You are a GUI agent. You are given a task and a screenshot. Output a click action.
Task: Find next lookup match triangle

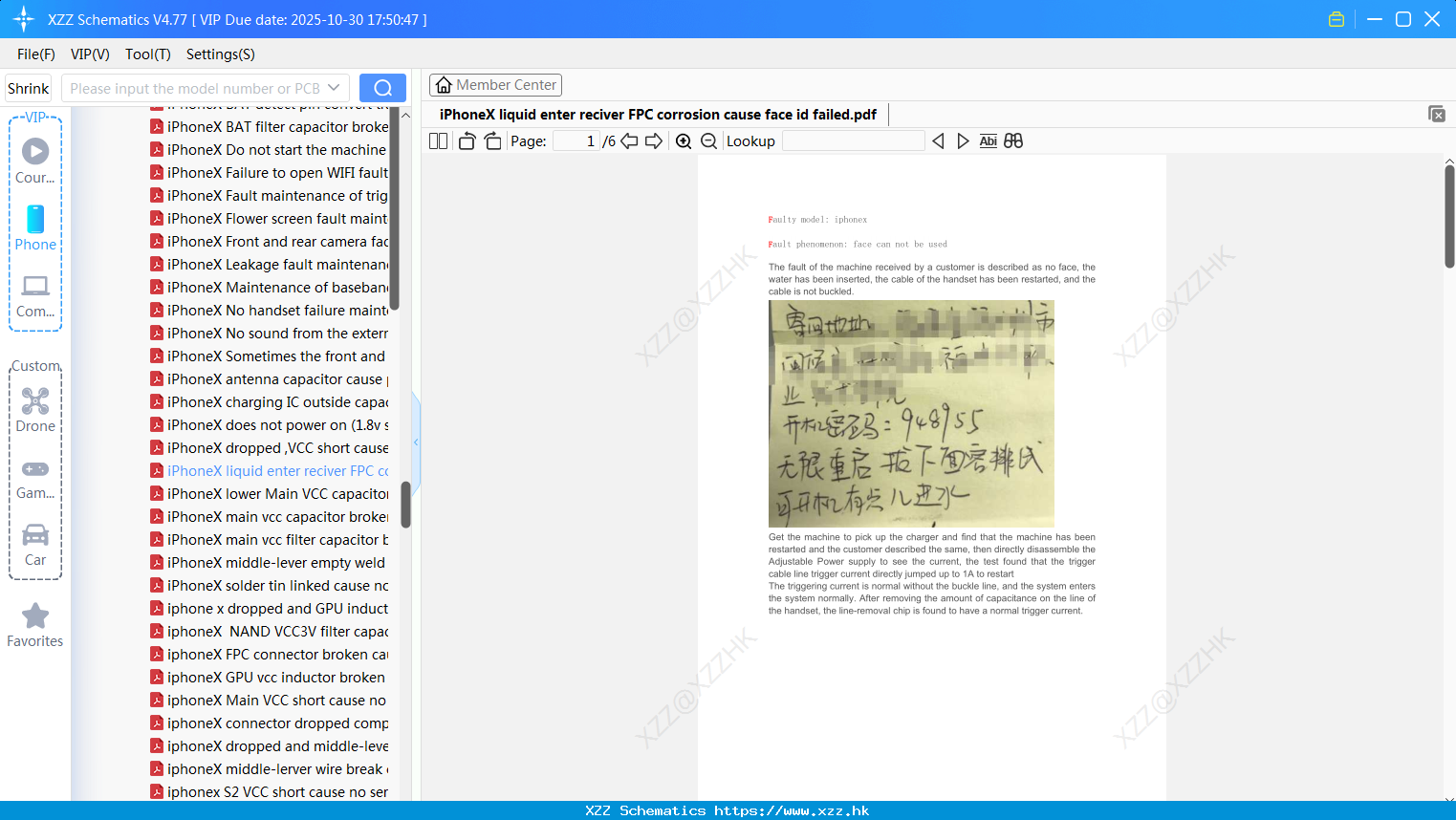point(963,141)
